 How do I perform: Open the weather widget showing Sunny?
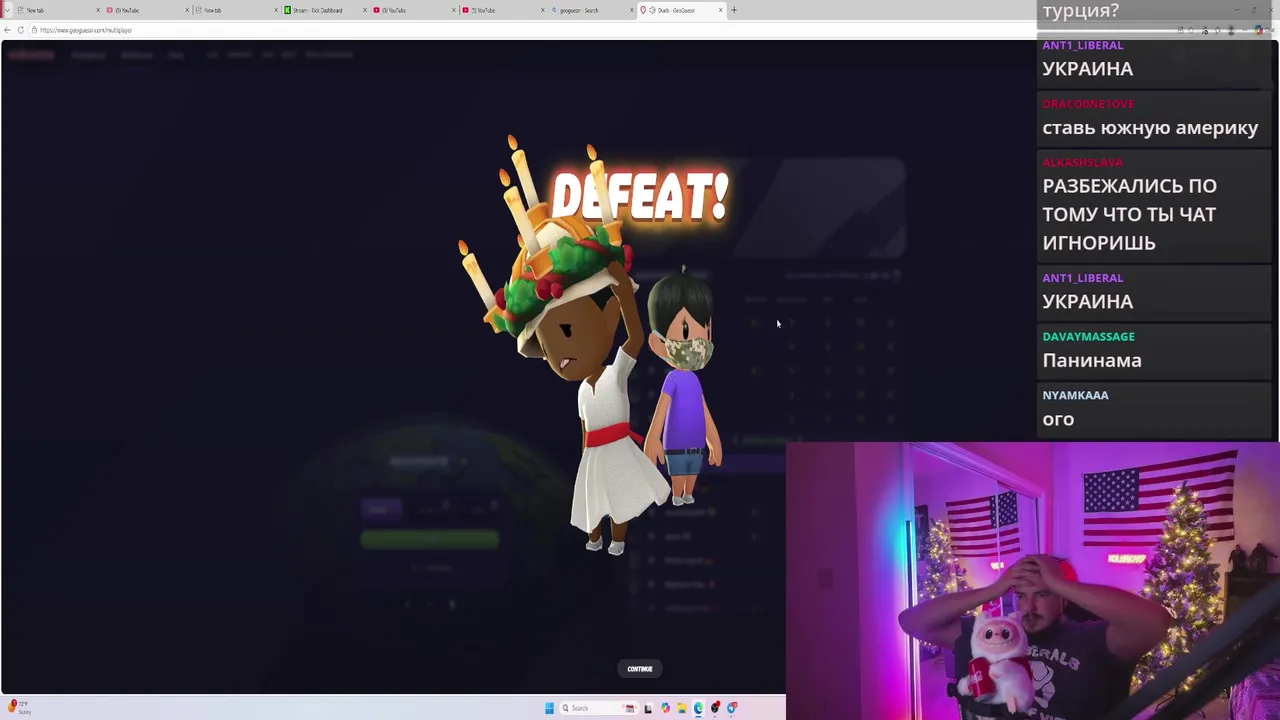click(x=20, y=707)
